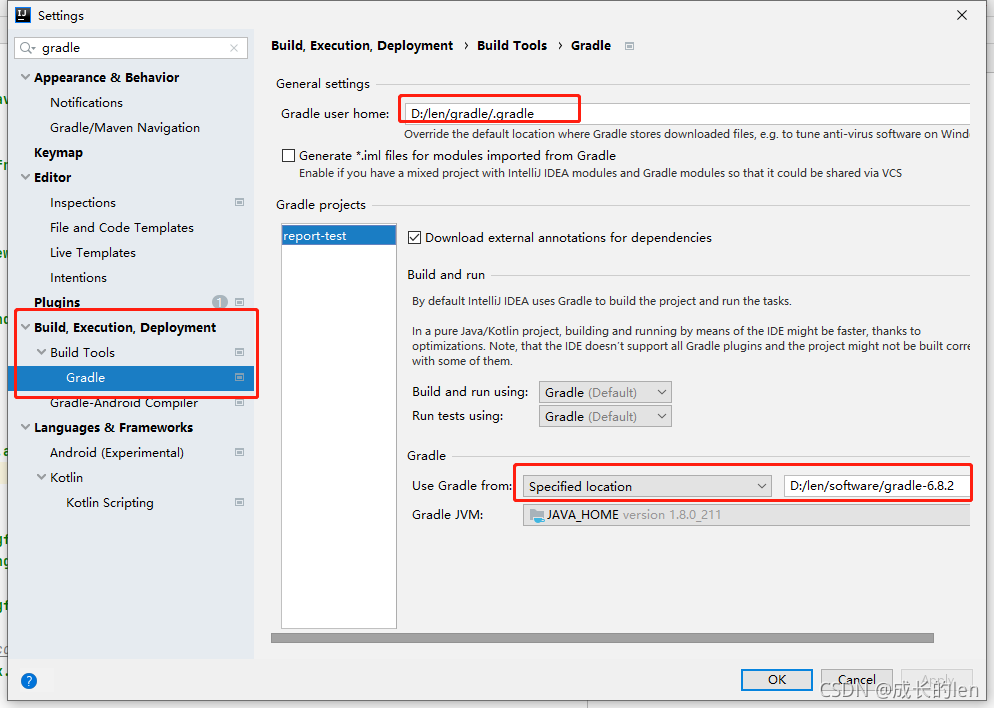Click the project-level icon beside Plugins
Screen dimensions: 994x708
(240, 302)
